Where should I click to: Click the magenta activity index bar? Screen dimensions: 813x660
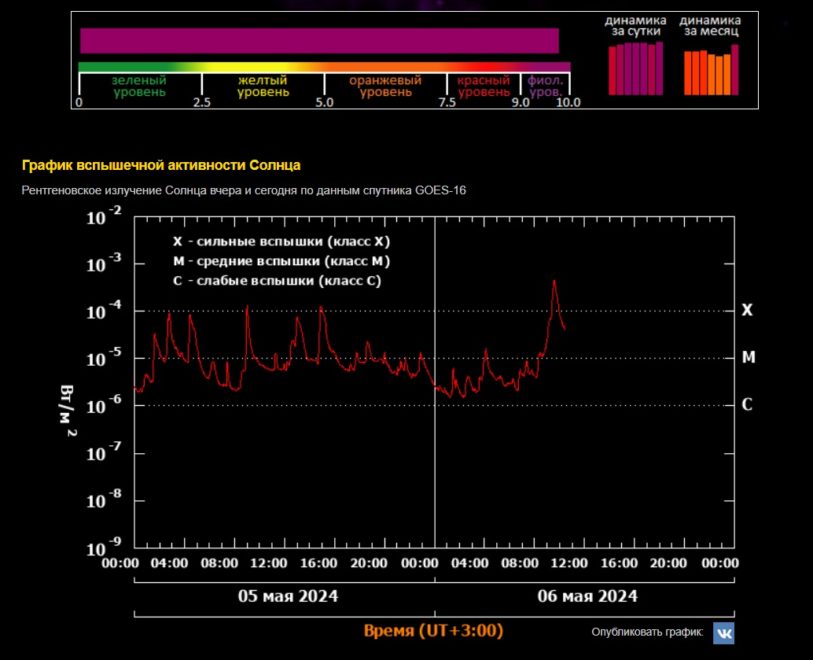[x=319, y=40]
